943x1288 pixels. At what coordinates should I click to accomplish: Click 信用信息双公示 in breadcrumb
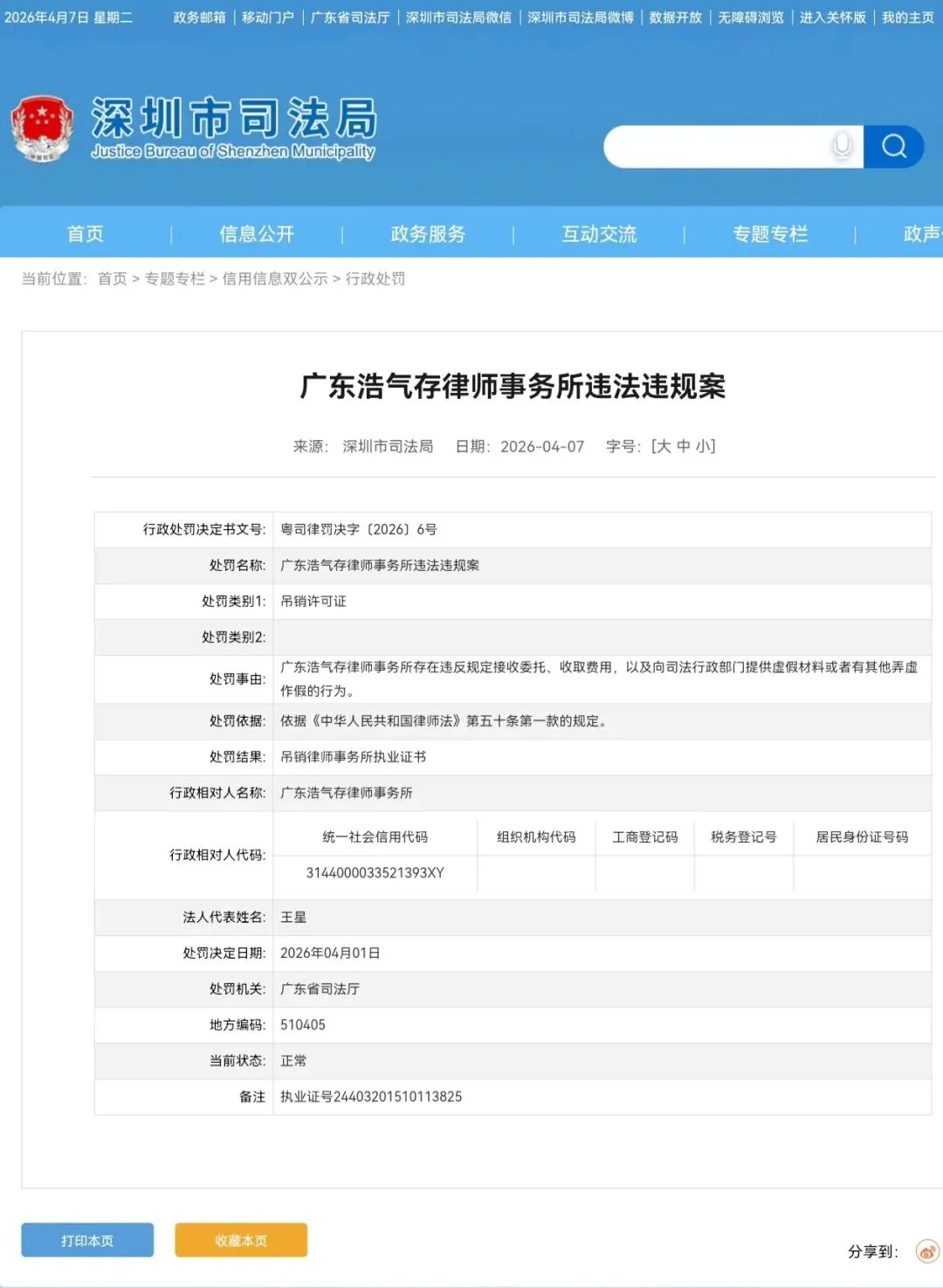pyautogui.click(x=275, y=279)
